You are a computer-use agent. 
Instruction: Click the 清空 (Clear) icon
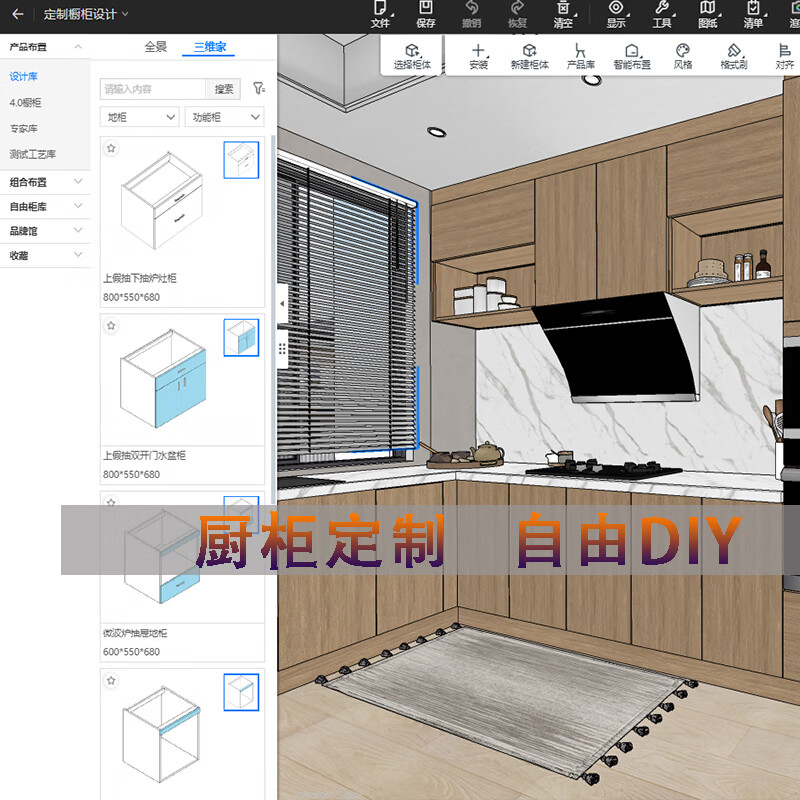(x=563, y=14)
